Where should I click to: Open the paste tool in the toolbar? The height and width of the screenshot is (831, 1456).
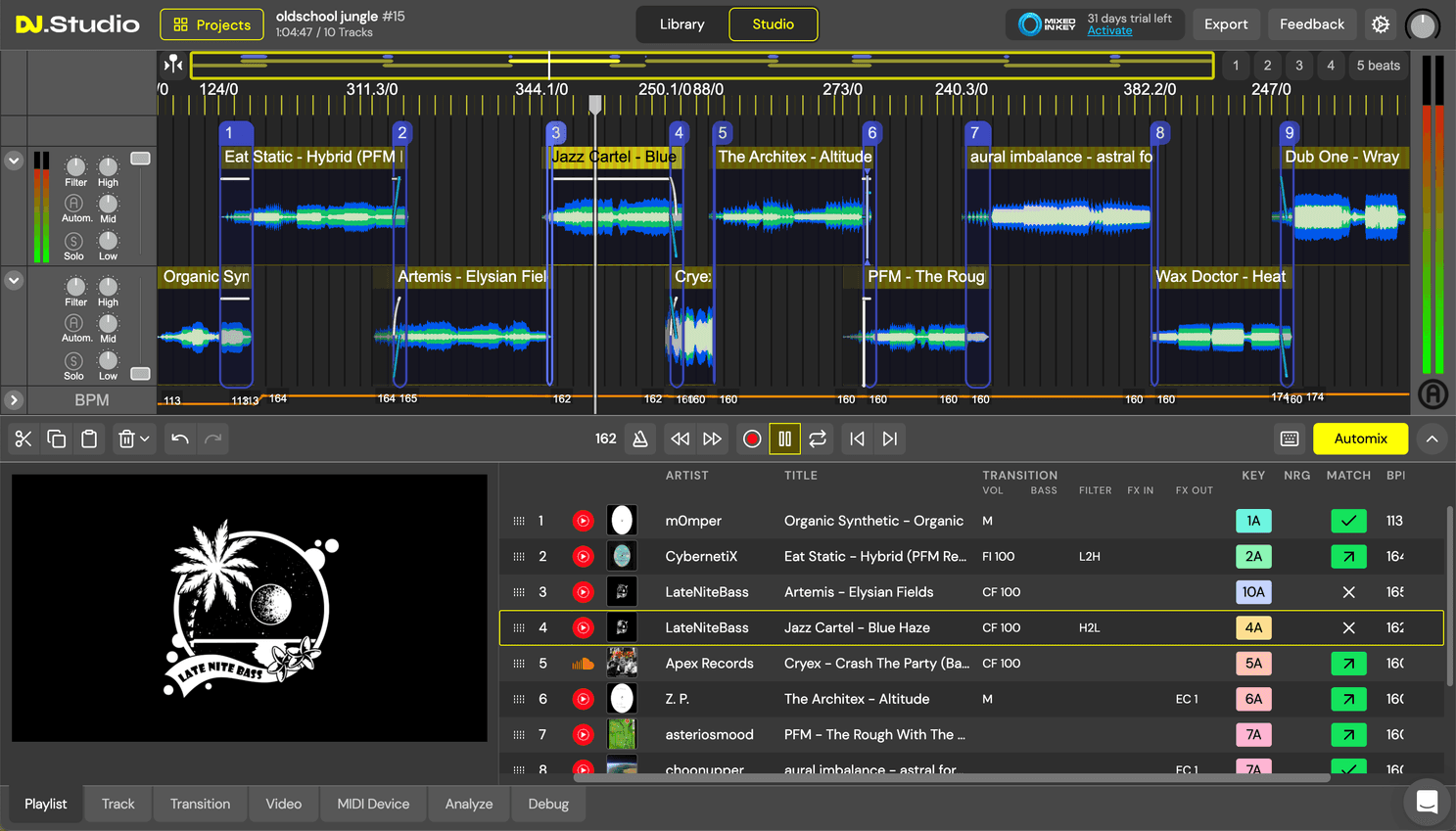point(90,439)
